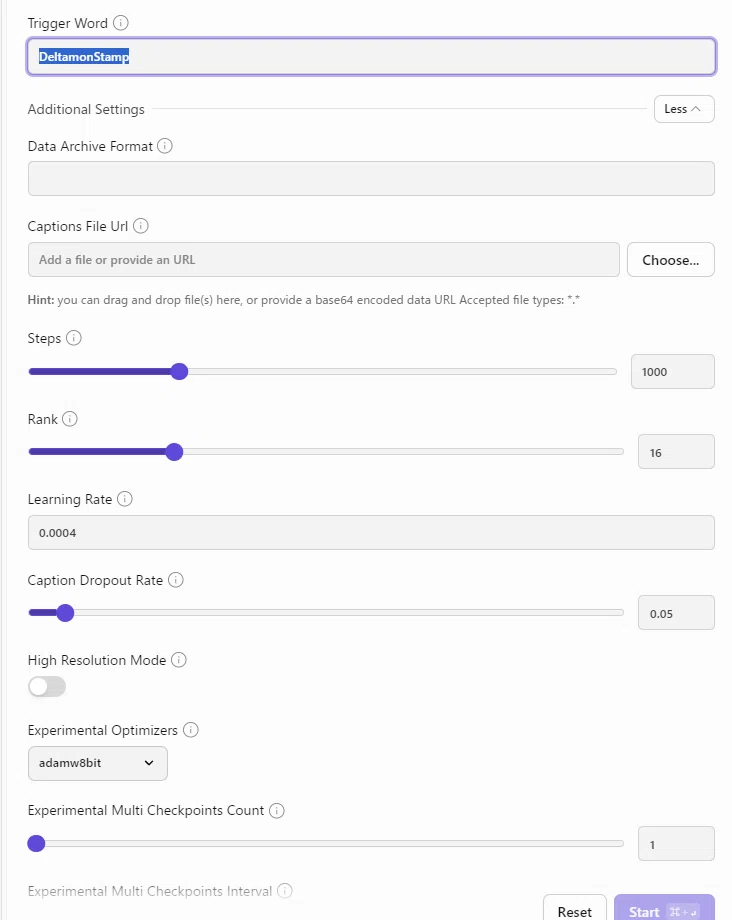Click info icon beside Learning Rate
732x920 pixels.
click(x=125, y=499)
